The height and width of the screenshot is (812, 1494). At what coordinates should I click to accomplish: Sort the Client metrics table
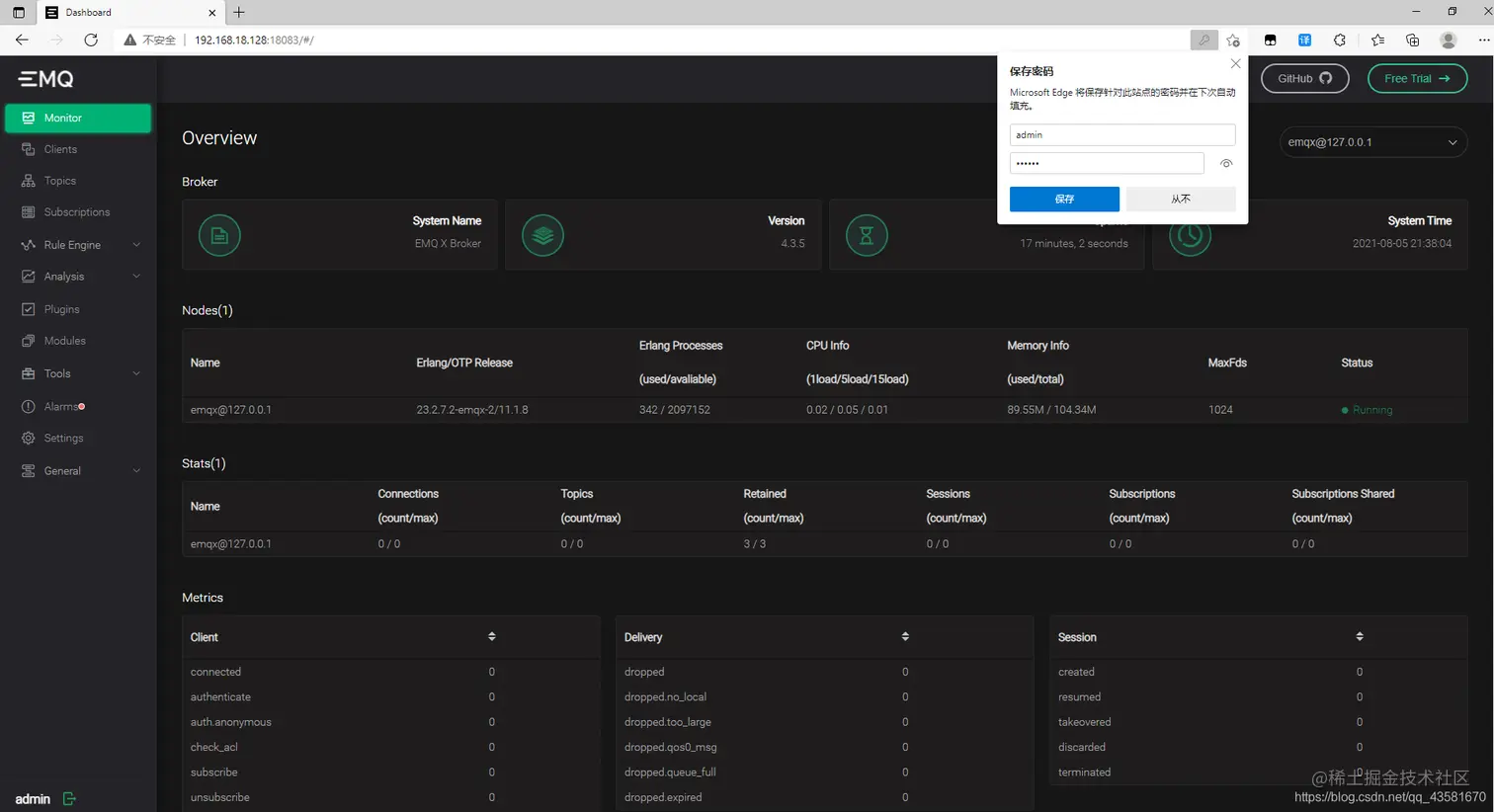(492, 637)
